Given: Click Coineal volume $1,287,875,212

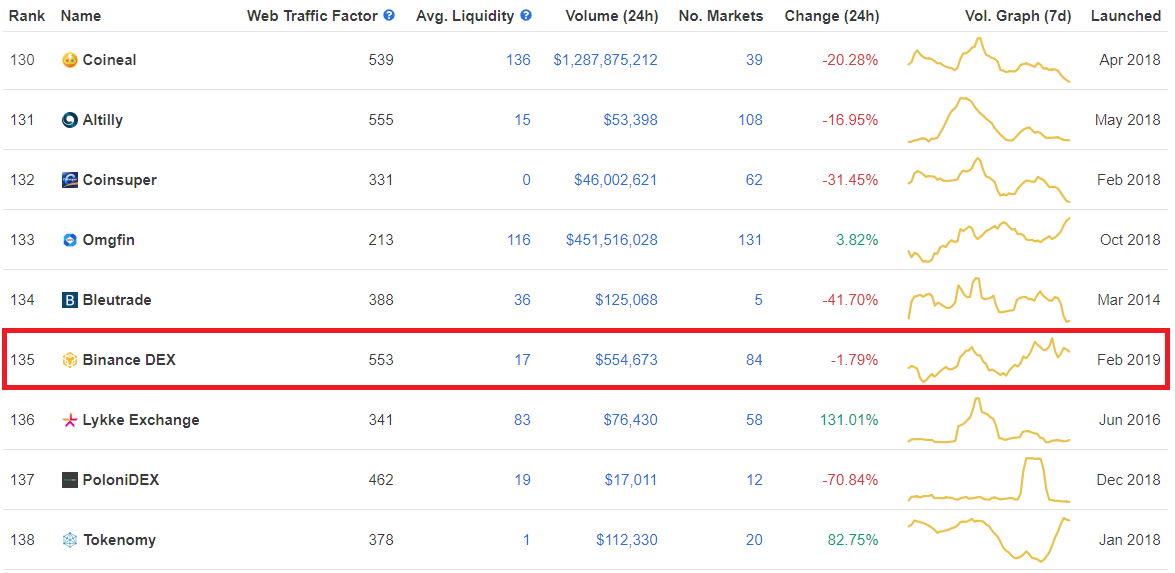Looking at the screenshot, I should (605, 60).
